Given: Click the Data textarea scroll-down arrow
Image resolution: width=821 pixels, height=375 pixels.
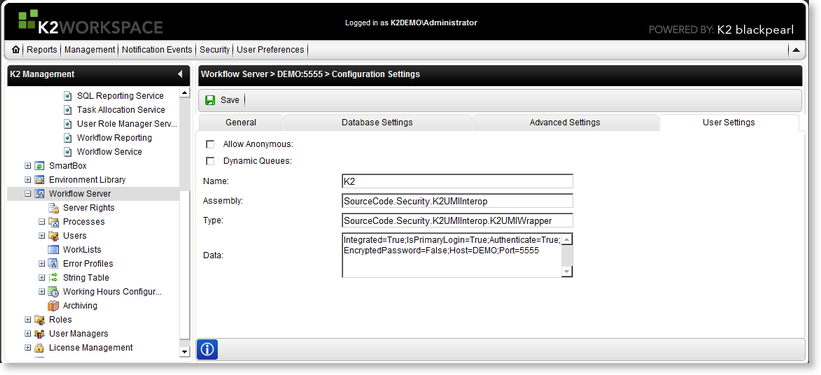Looking at the screenshot, I should (567, 271).
